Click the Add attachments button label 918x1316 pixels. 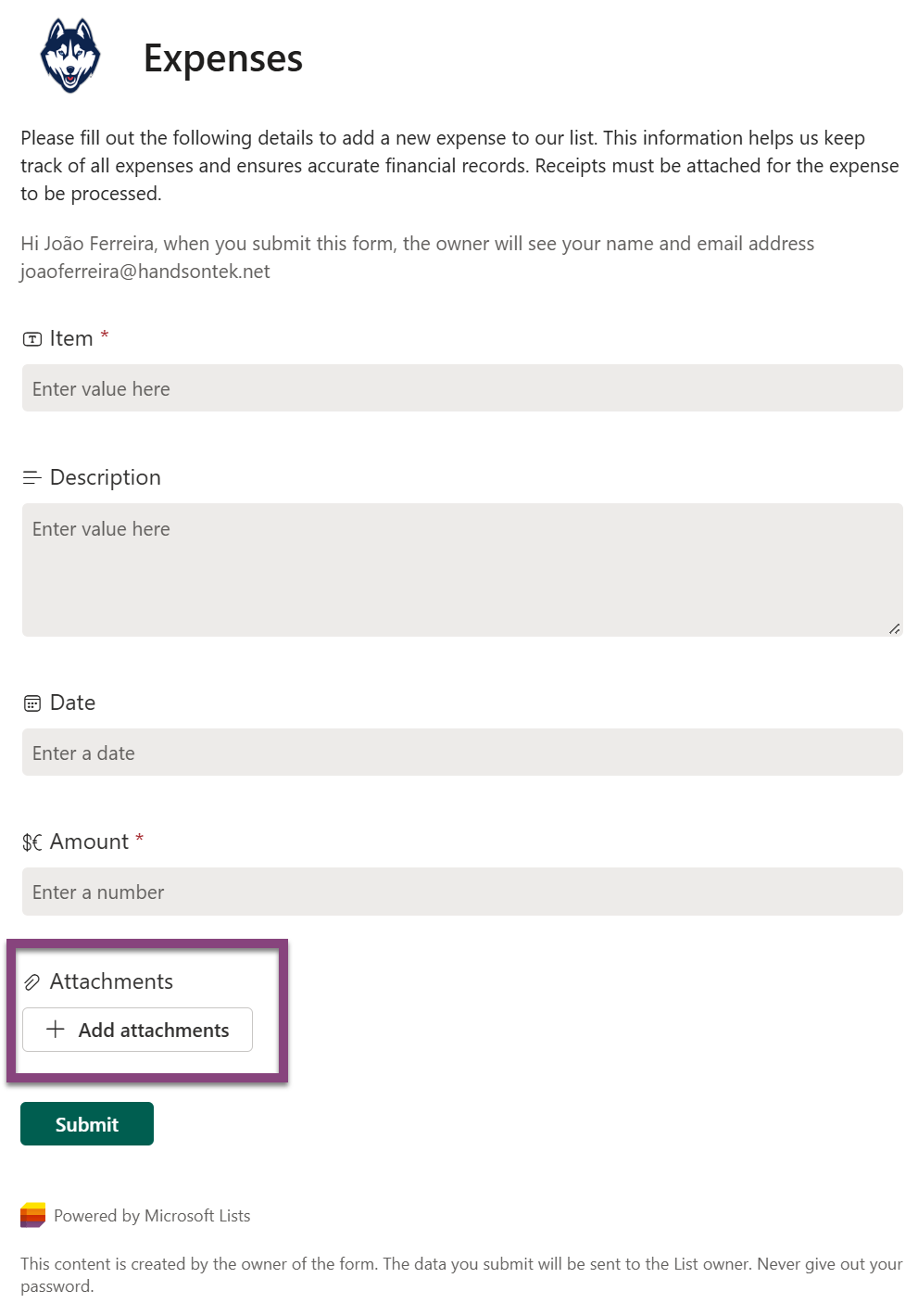[153, 1031]
